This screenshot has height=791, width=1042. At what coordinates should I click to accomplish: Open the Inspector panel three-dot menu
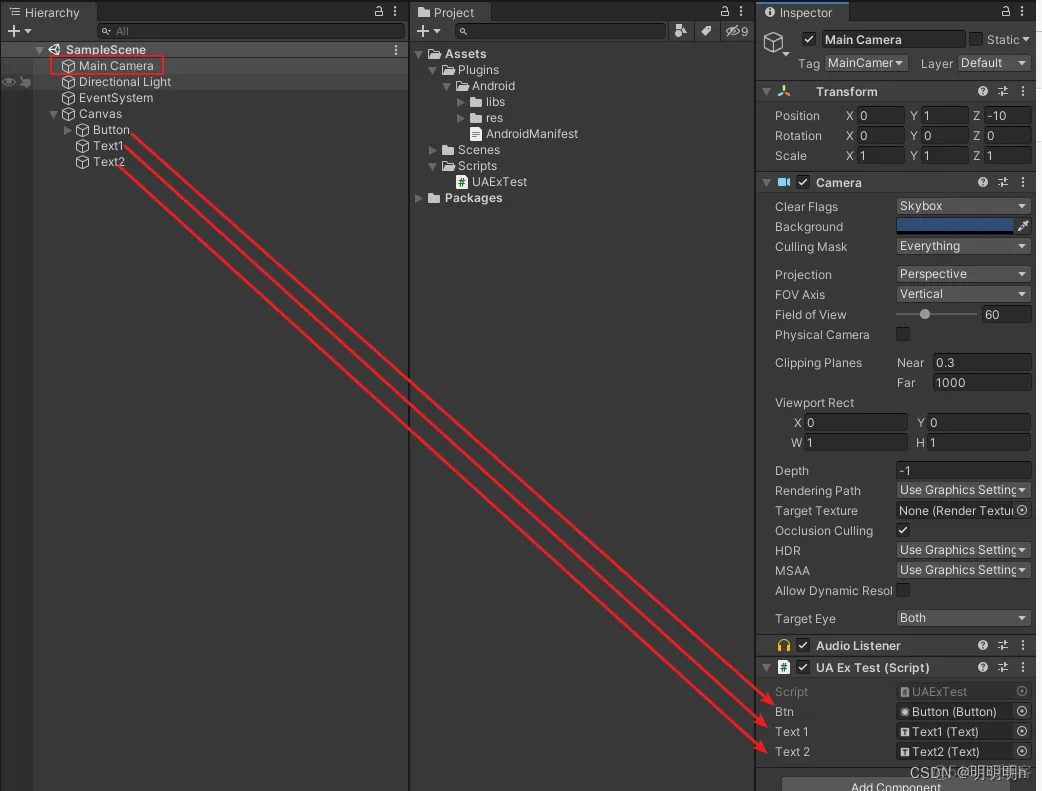[x=1022, y=11]
